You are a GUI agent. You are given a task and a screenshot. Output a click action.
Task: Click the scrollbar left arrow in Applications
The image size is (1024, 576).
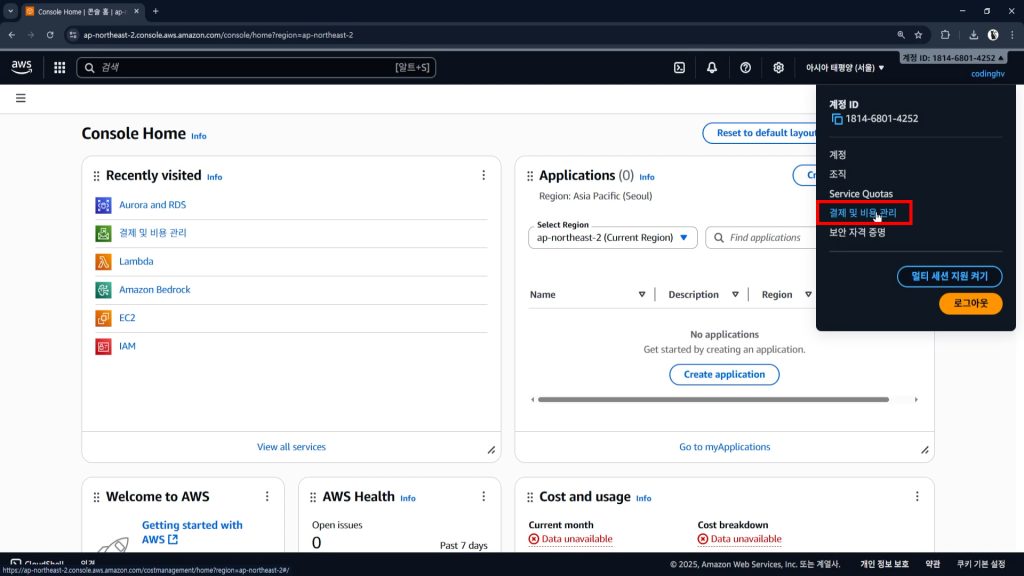coord(533,399)
